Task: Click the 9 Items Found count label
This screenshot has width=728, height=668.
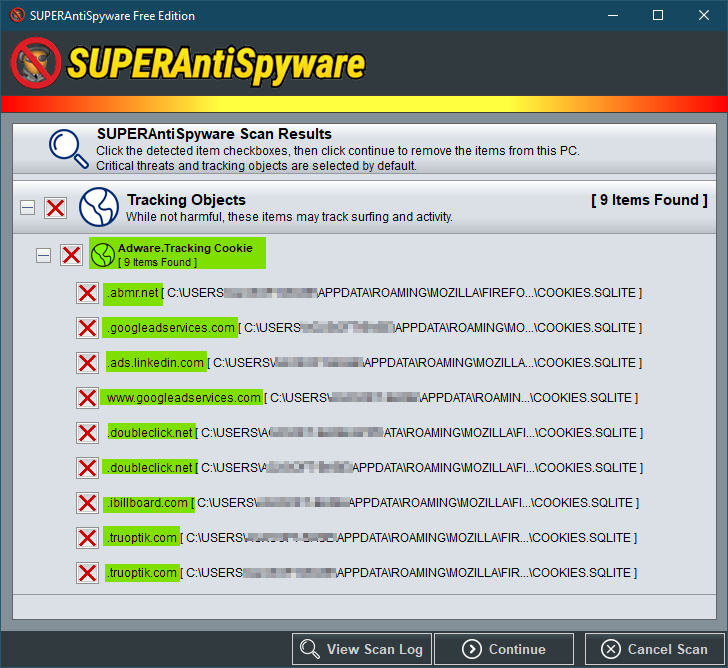Action: (649, 200)
